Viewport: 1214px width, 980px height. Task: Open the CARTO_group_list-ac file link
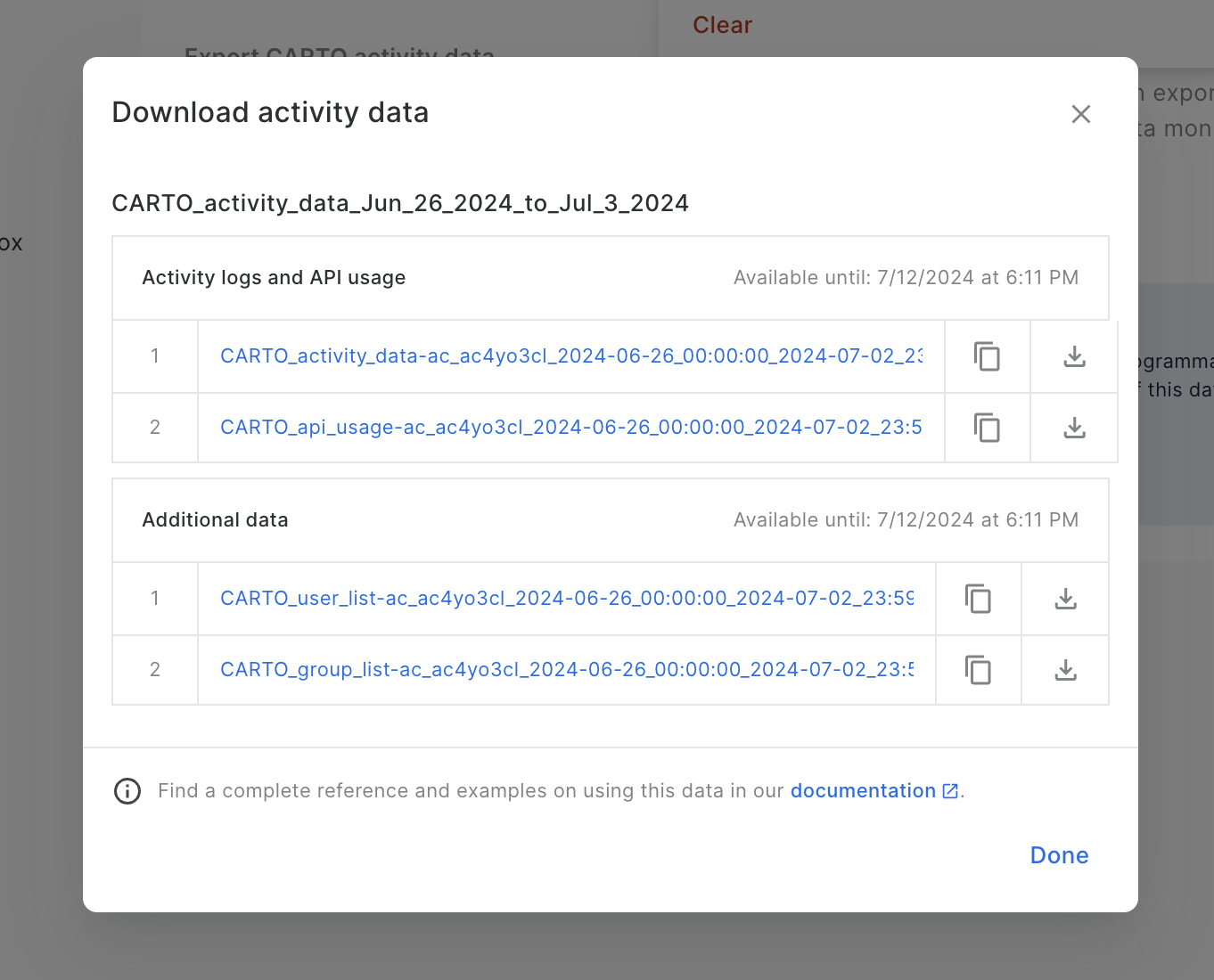click(566, 670)
